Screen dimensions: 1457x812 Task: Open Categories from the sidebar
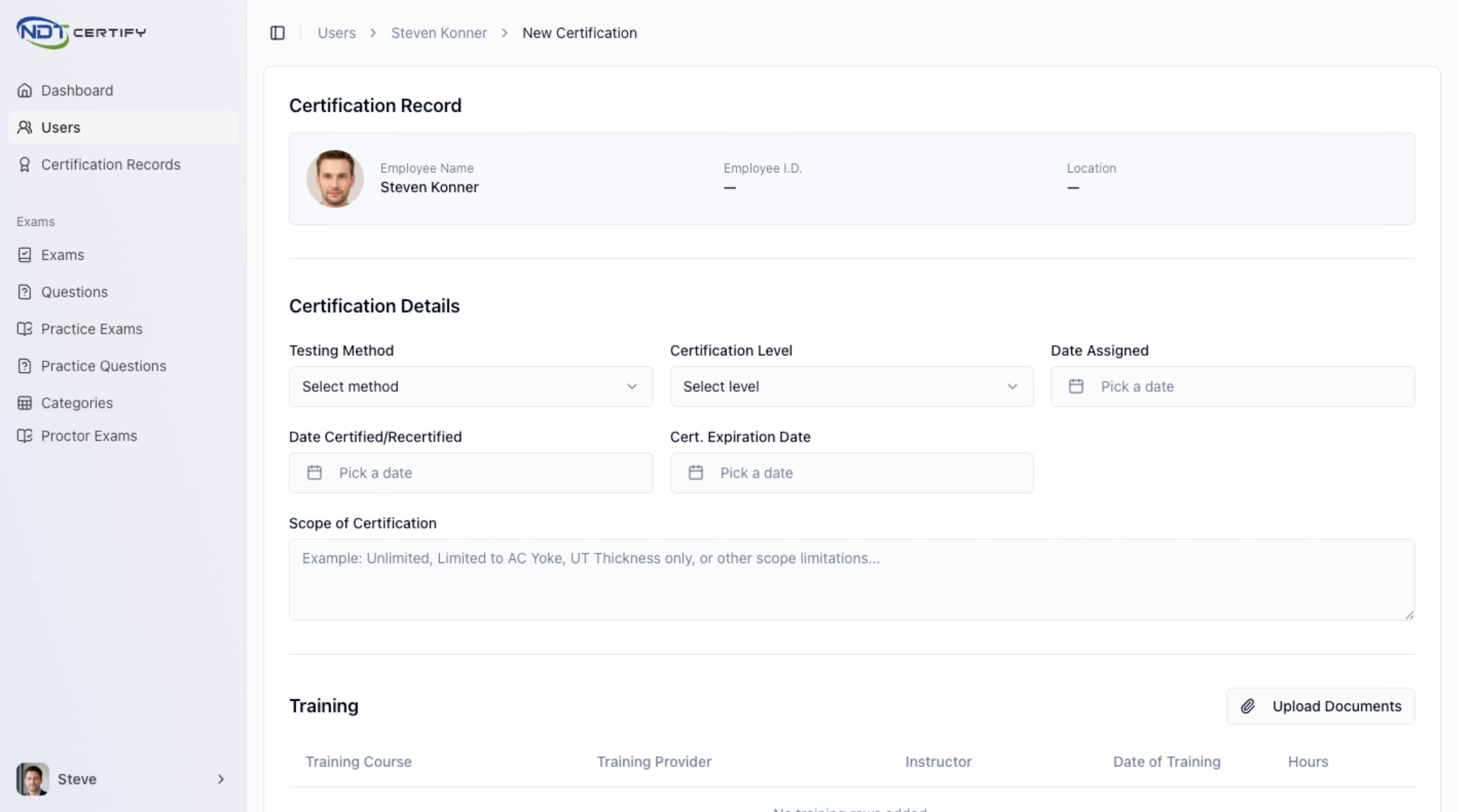[x=123, y=403]
